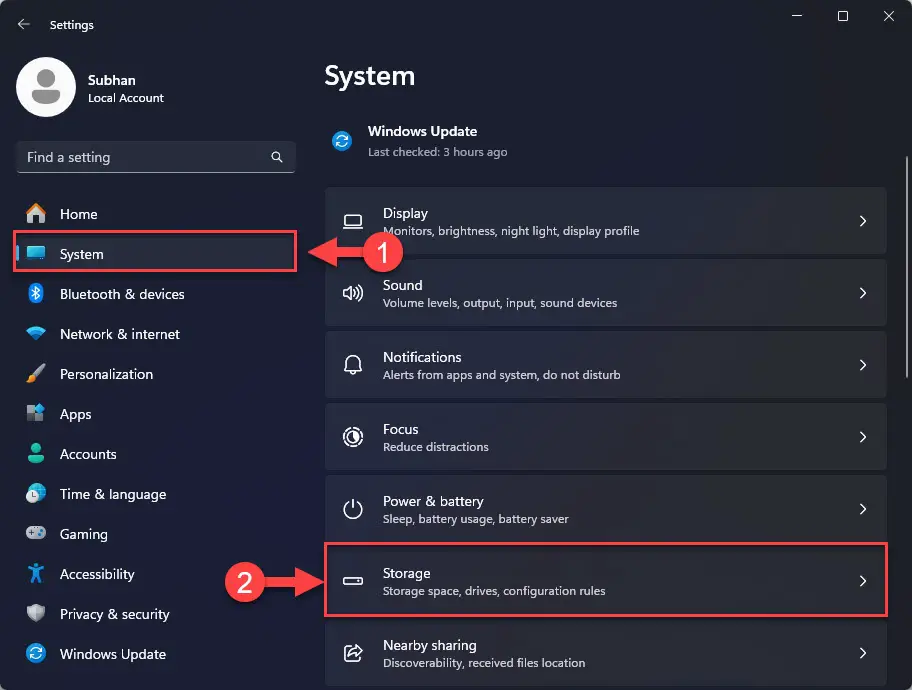Click the user profile avatar picture
This screenshot has width=912, height=690.
tap(46, 87)
